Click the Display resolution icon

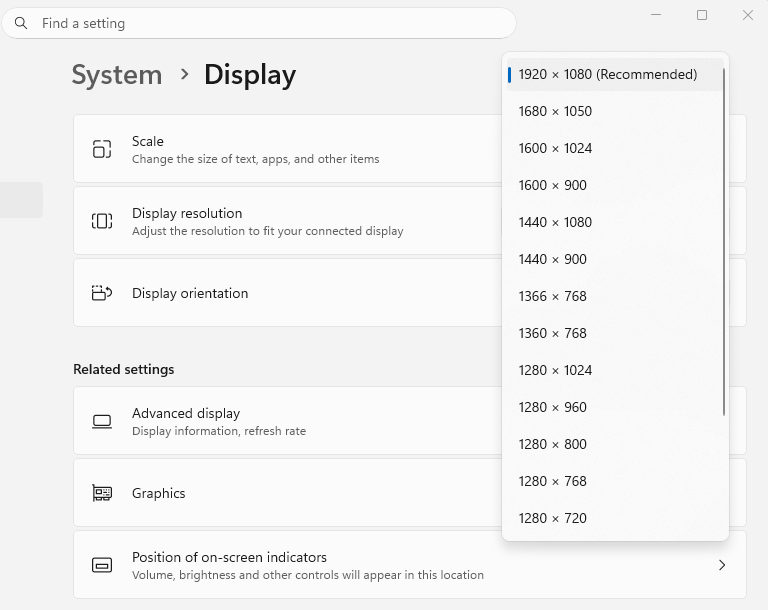point(102,221)
